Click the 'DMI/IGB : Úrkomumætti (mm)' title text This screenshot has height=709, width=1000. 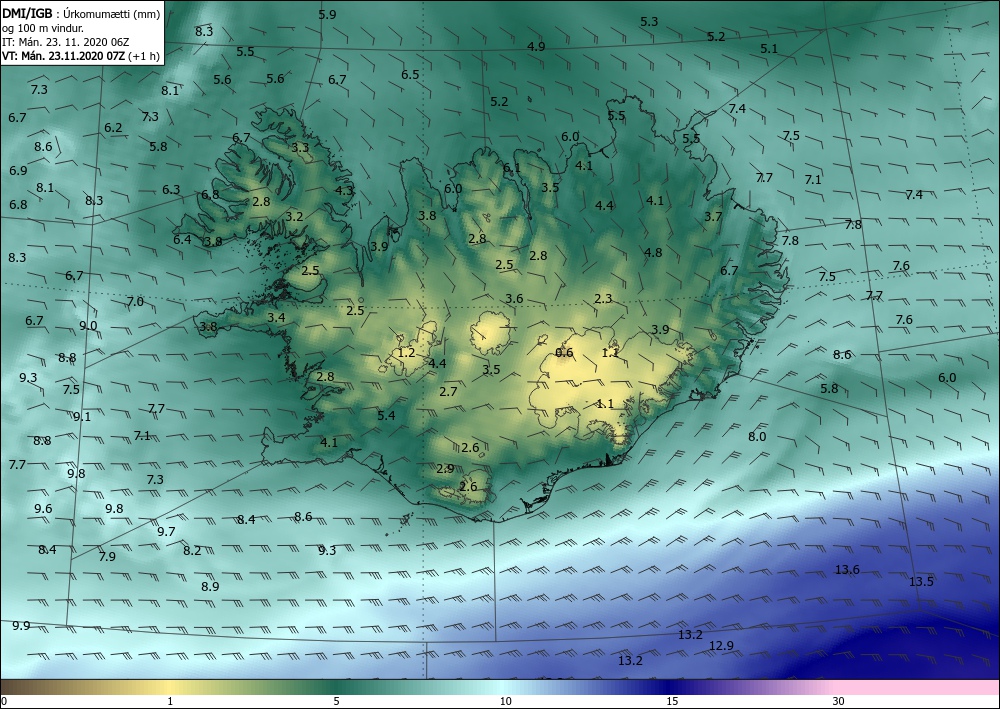click(80, 13)
